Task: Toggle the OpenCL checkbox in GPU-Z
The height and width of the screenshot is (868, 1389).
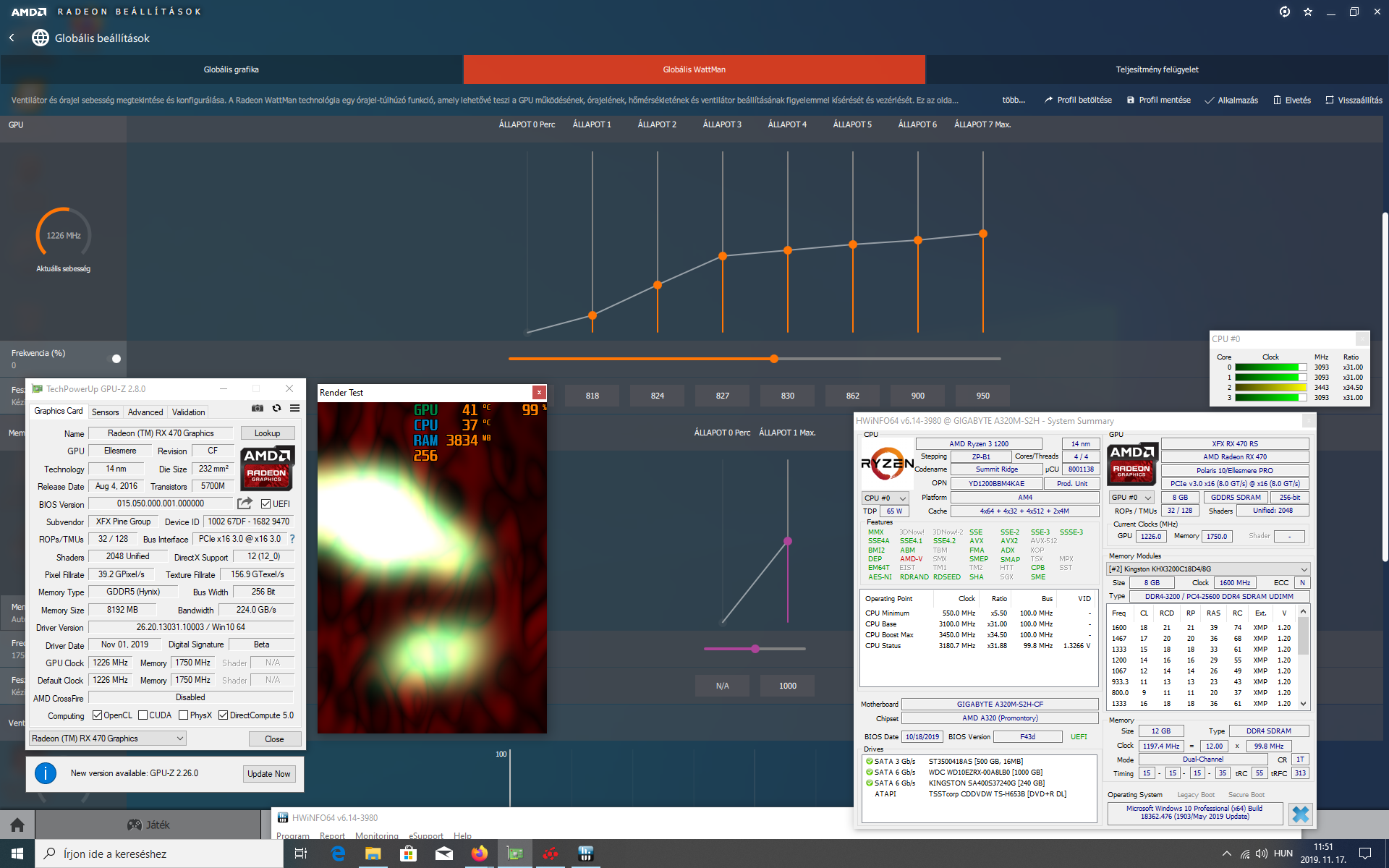Action: coord(98,715)
